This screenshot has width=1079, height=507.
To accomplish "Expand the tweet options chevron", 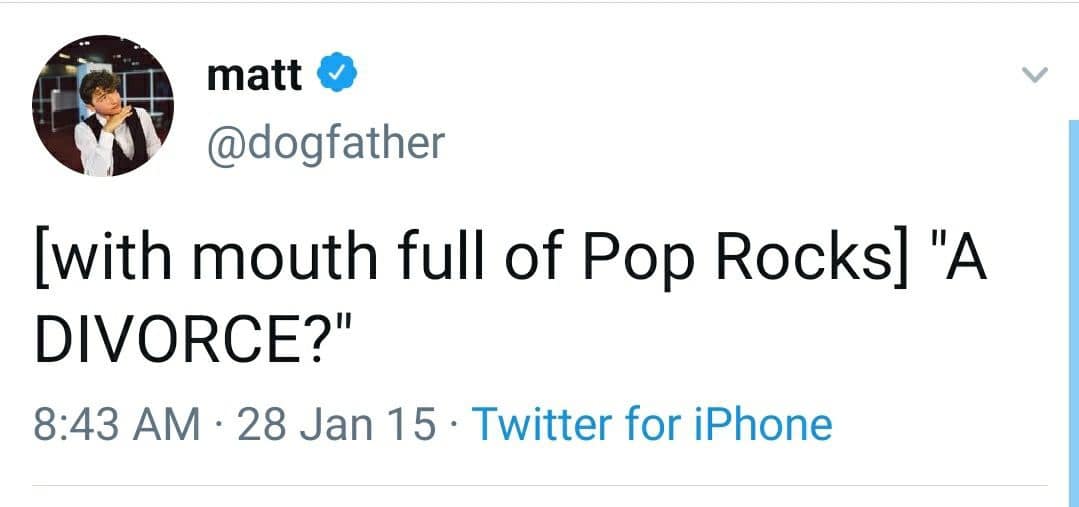I will pyautogui.click(x=1036, y=76).
